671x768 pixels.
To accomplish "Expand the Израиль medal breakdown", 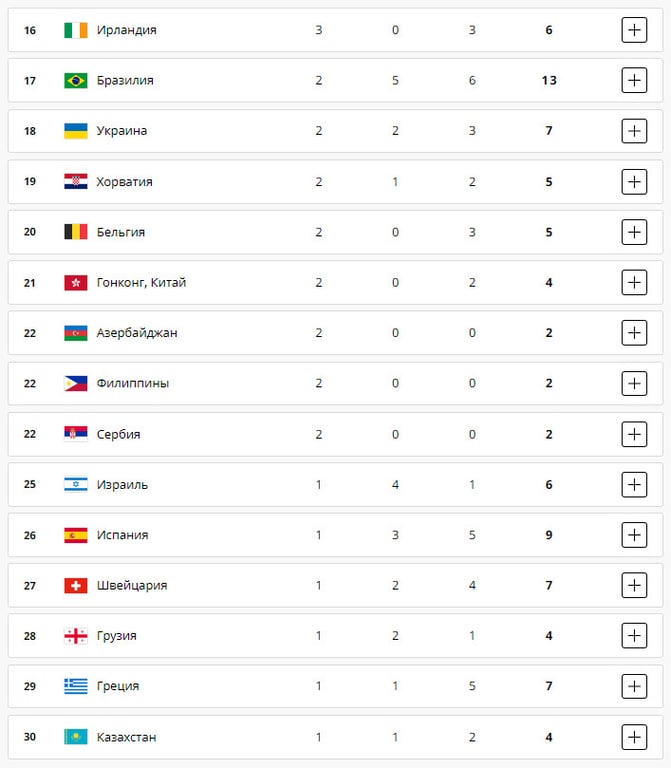I will (634, 485).
